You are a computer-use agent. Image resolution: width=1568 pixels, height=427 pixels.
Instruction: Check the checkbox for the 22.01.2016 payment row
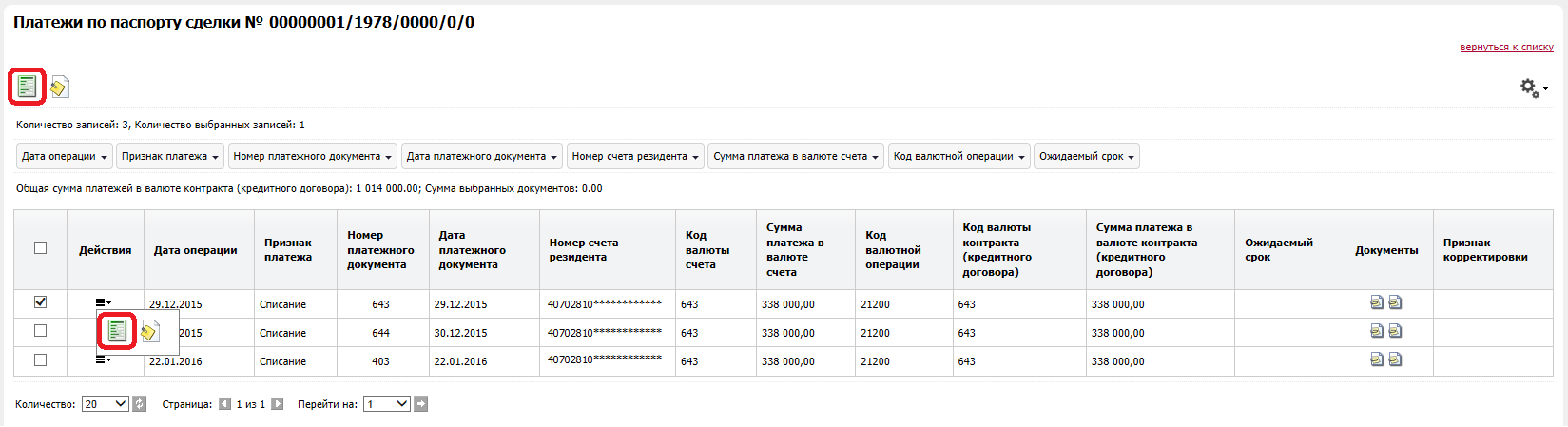40,359
